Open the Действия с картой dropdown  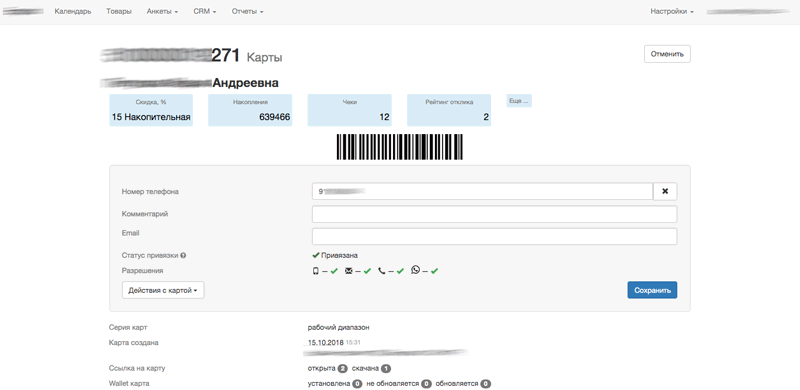[x=163, y=290]
